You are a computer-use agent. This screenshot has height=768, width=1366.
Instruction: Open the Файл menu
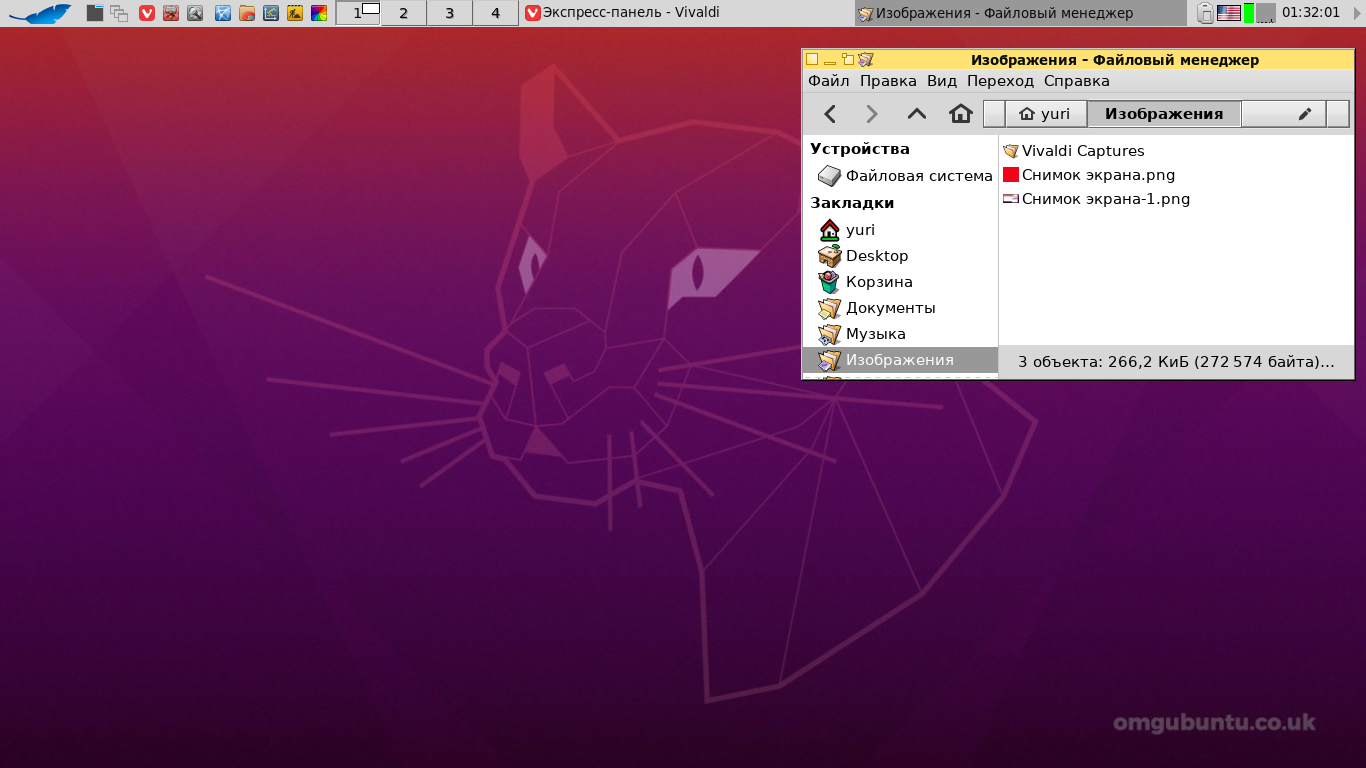click(829, 81)
